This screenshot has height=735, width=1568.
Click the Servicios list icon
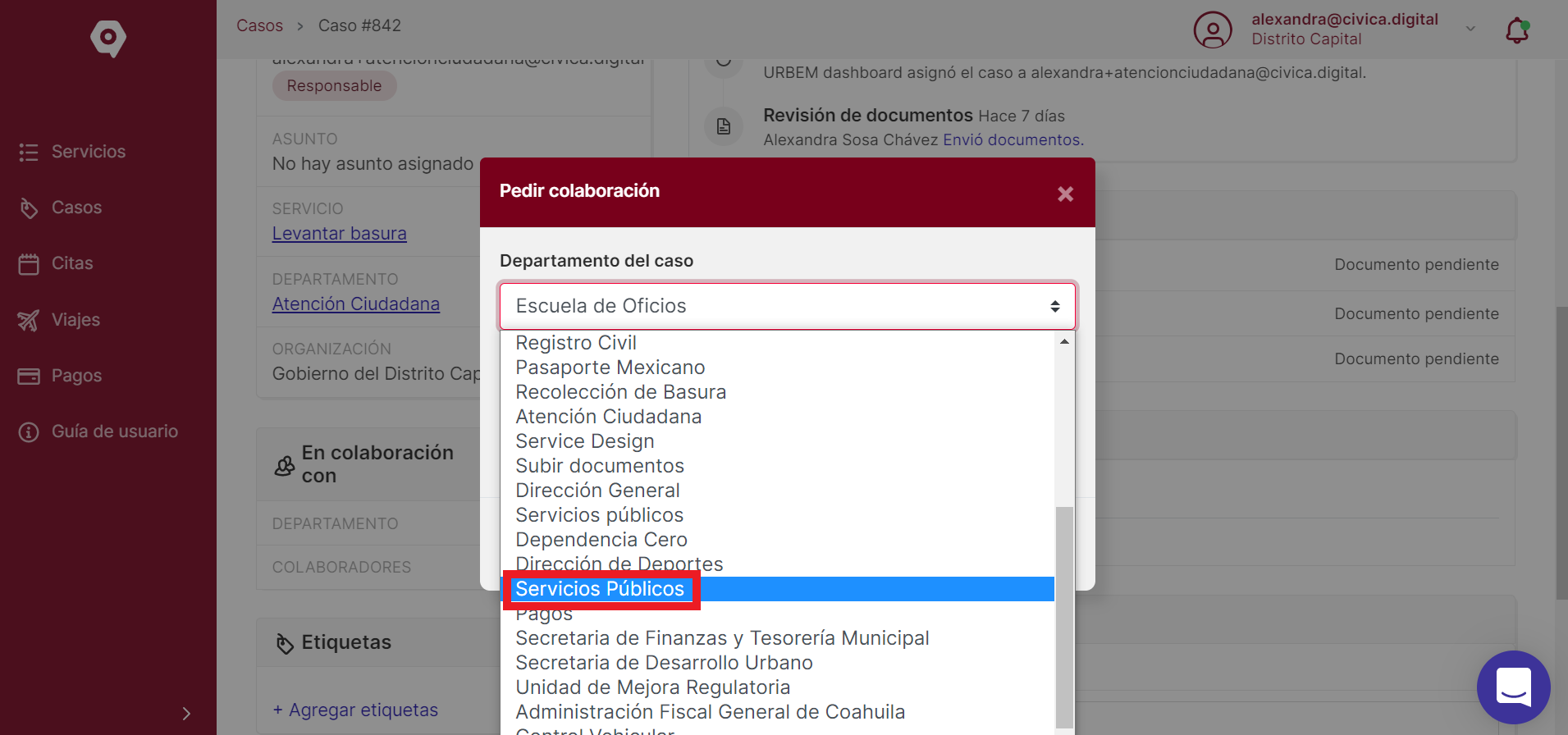[29, 152]
